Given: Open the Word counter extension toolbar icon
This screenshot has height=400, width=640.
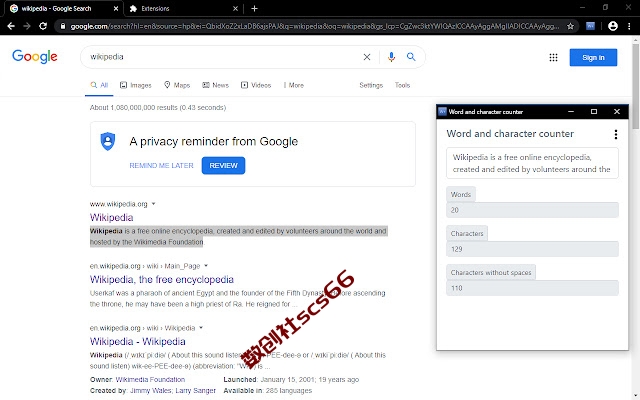Looking at the screenshot, I should (590, 26).
